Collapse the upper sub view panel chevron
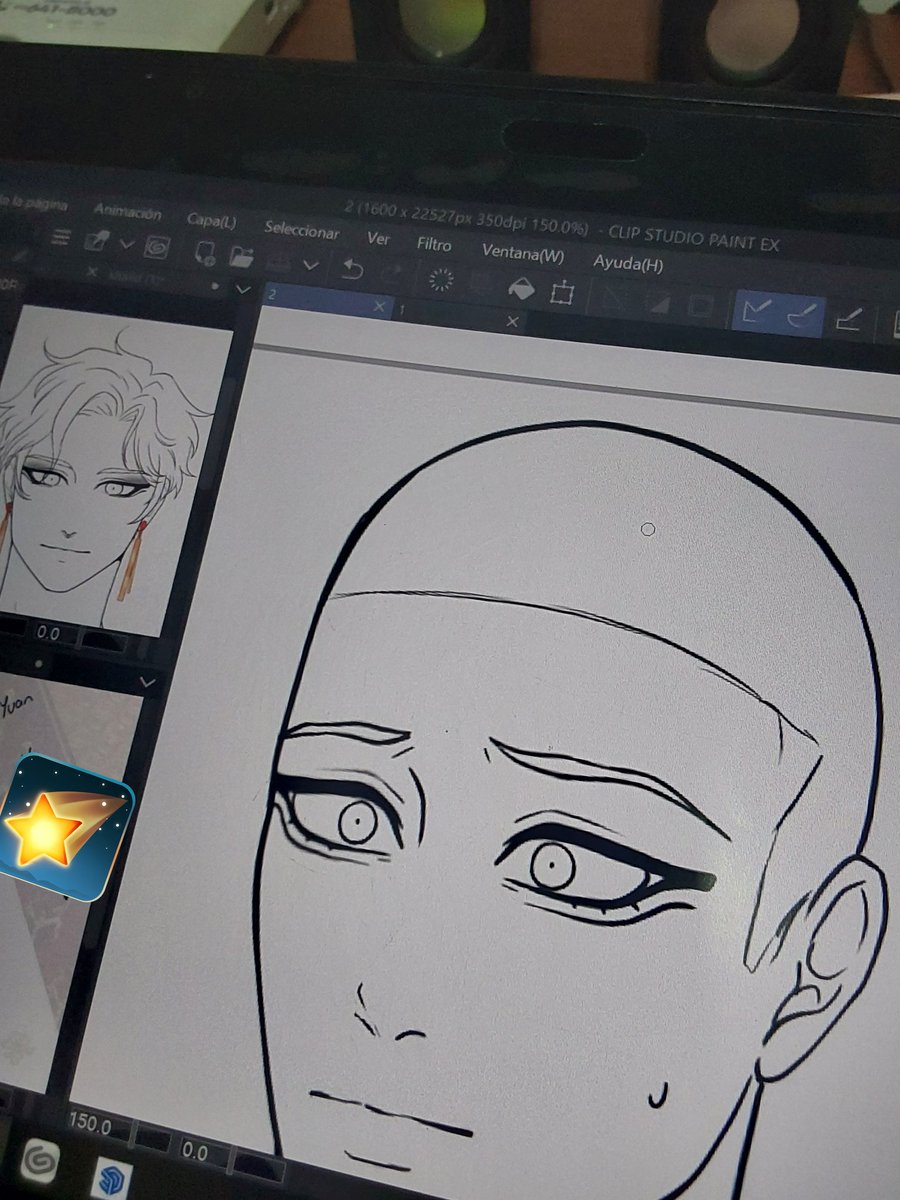Screen dimensions: 900x1200 242,288
